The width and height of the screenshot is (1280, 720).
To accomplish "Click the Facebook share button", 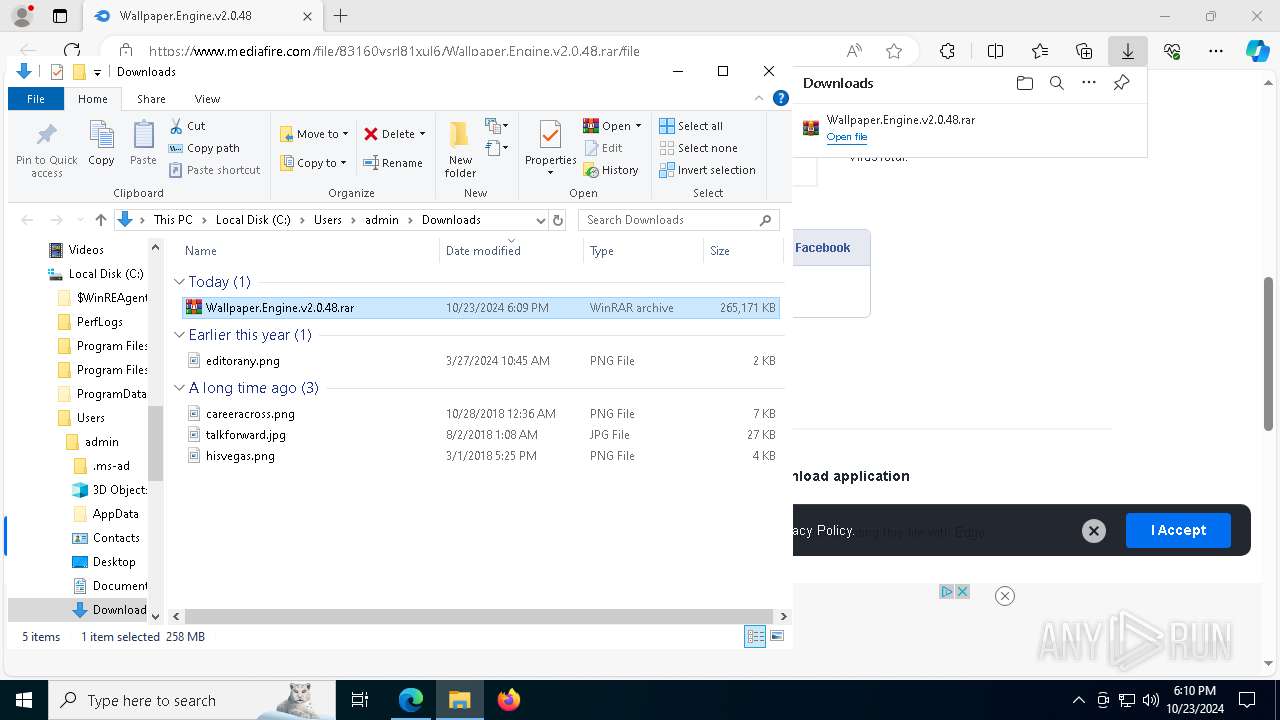I will pos(823,248).
